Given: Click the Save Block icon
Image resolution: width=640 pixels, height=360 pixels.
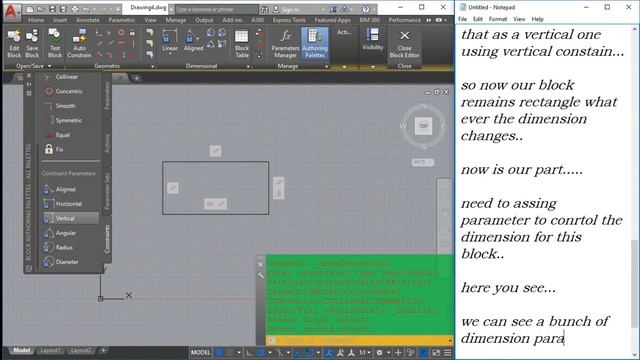Looking at the screenshot, I should (32, 44).
